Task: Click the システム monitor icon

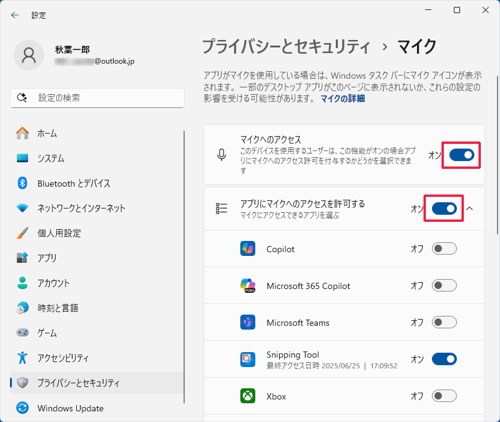Action: [22, 158]
